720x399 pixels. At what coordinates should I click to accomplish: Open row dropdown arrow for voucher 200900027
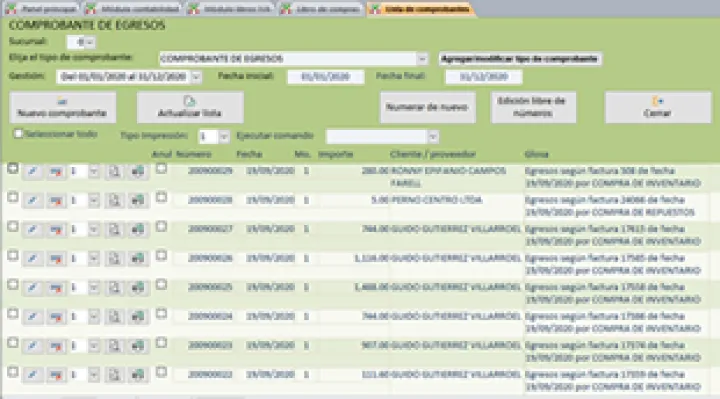pyautogui.click(x=94, y=230)
